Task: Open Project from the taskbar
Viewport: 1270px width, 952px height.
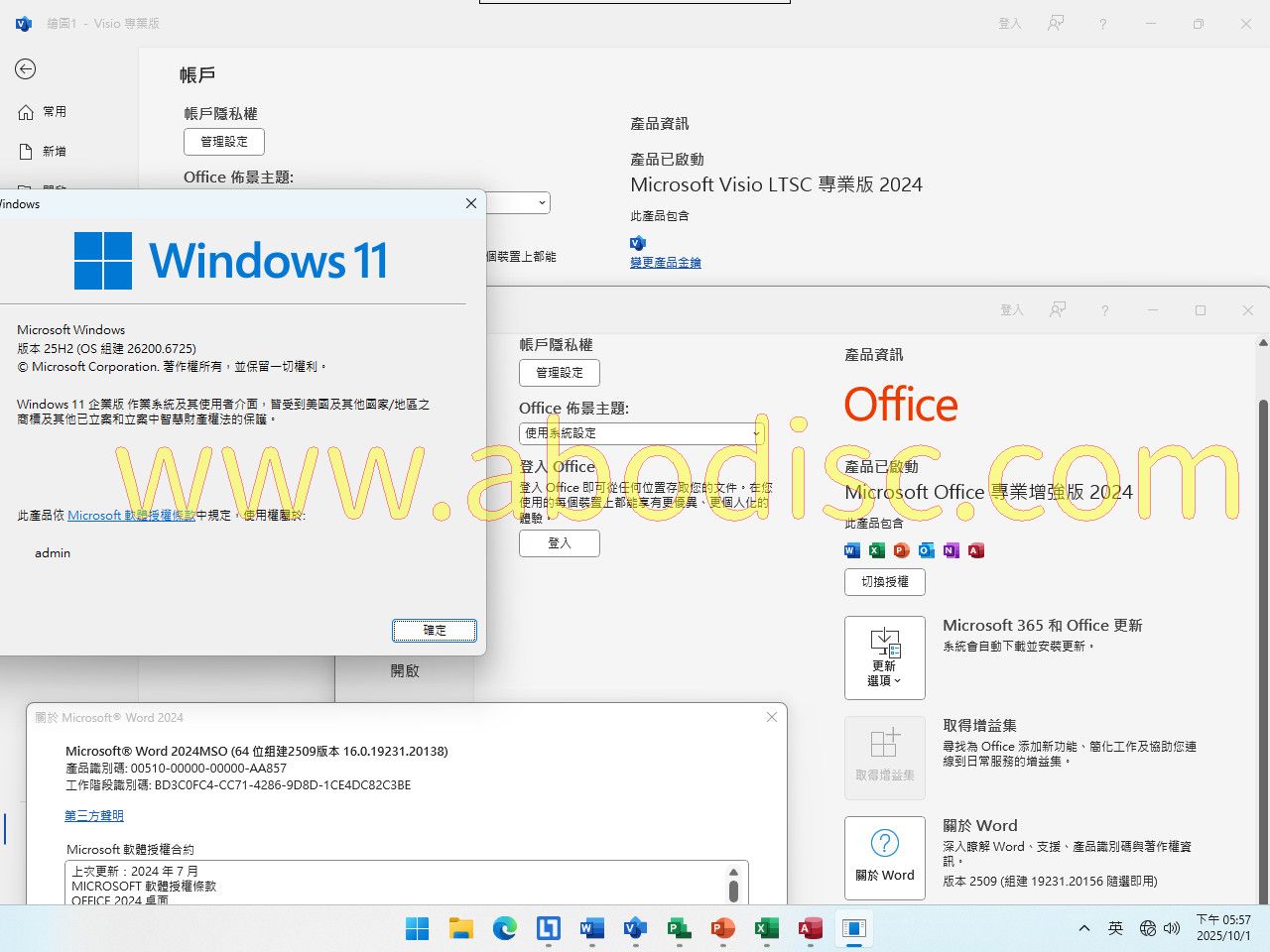Action: (679, 928)
